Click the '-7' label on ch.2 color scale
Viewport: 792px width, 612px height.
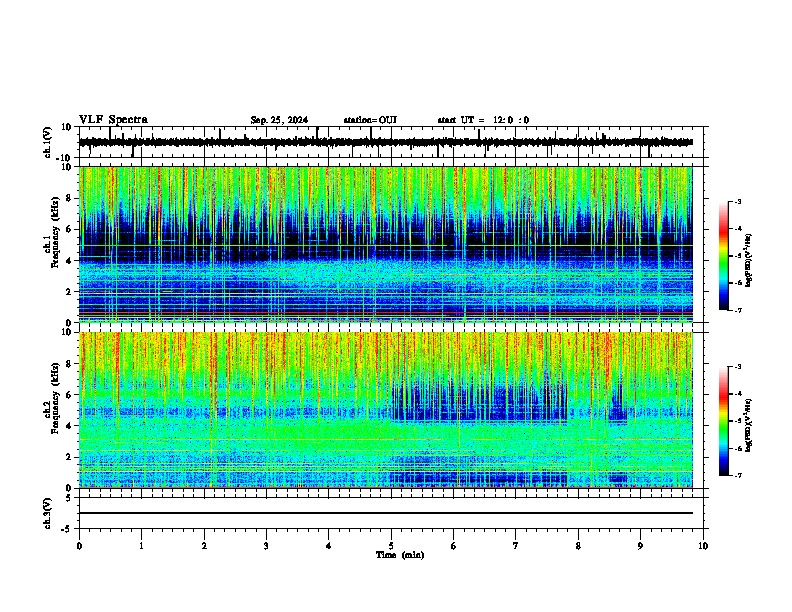(738, 475)
